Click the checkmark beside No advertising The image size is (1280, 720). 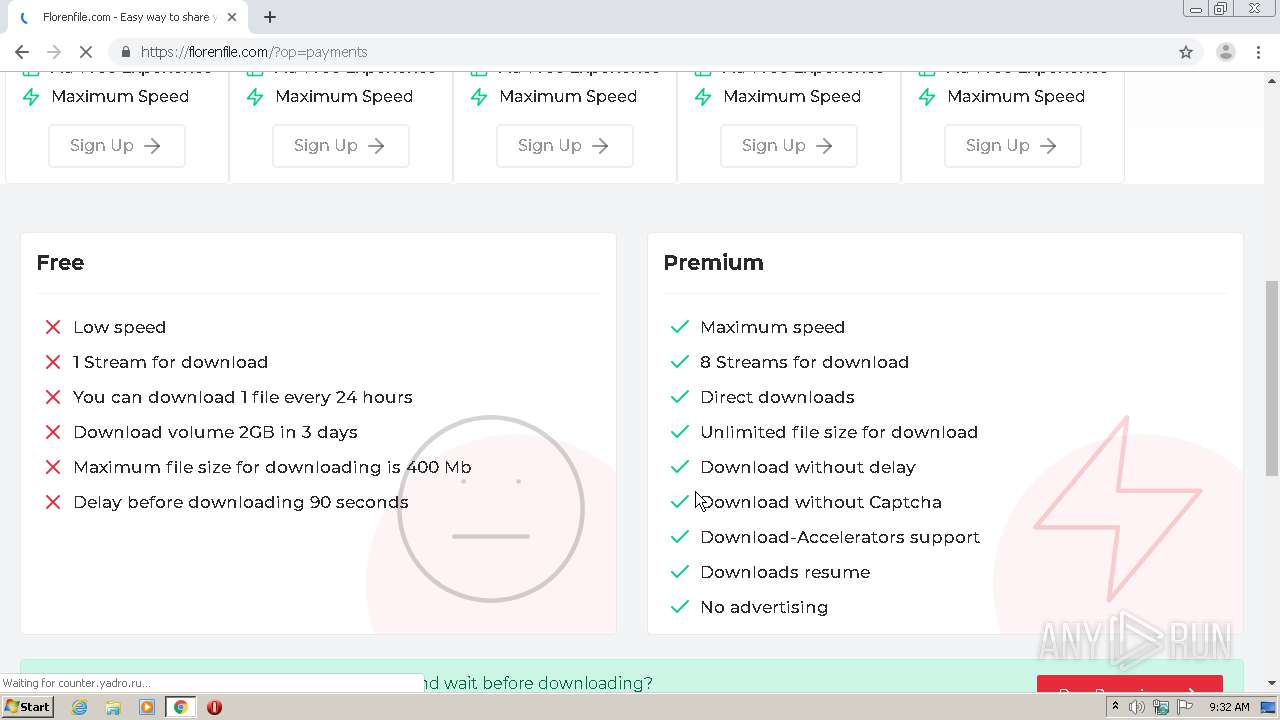pos(680,607)
